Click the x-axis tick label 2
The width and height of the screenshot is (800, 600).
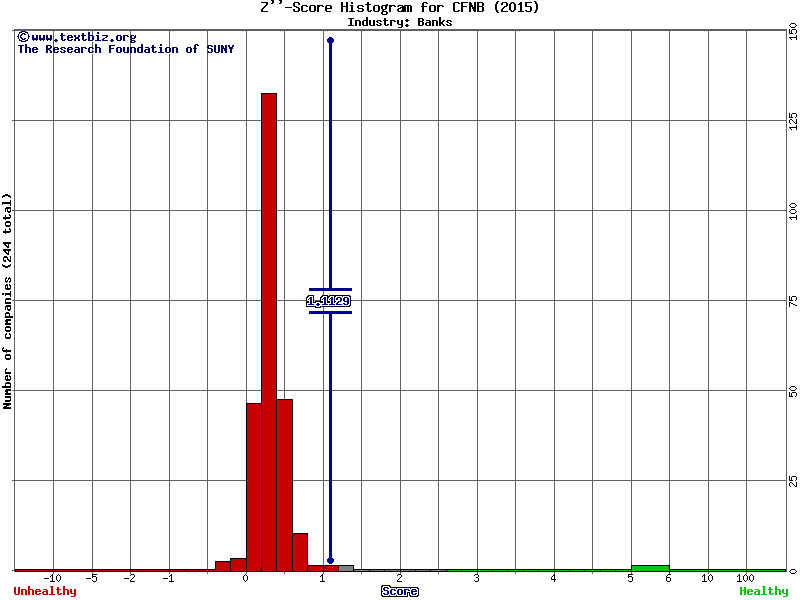[x=399, y=578]
